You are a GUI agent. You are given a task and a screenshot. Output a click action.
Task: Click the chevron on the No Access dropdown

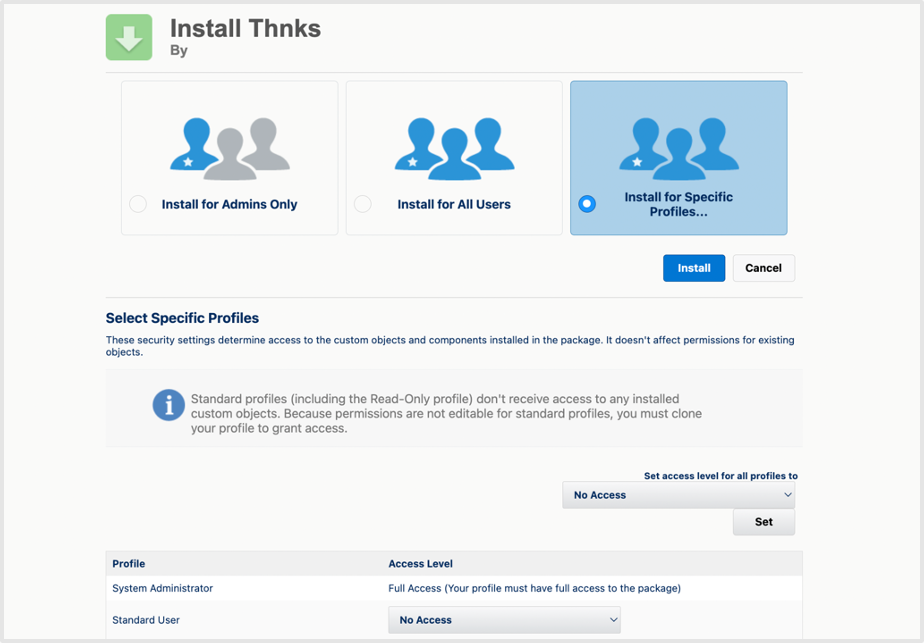click(x=789, y=494)
